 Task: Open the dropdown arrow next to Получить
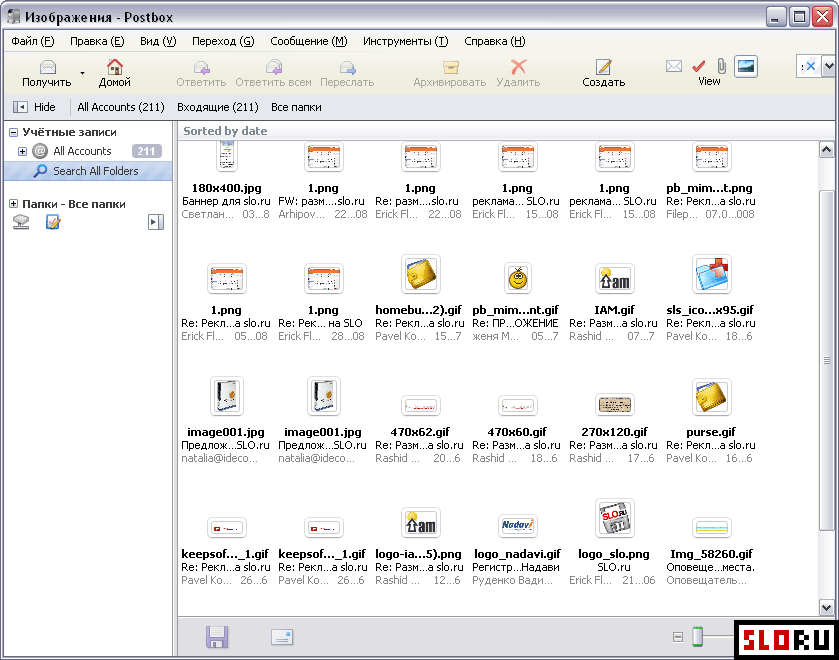(x=82, y=73)
